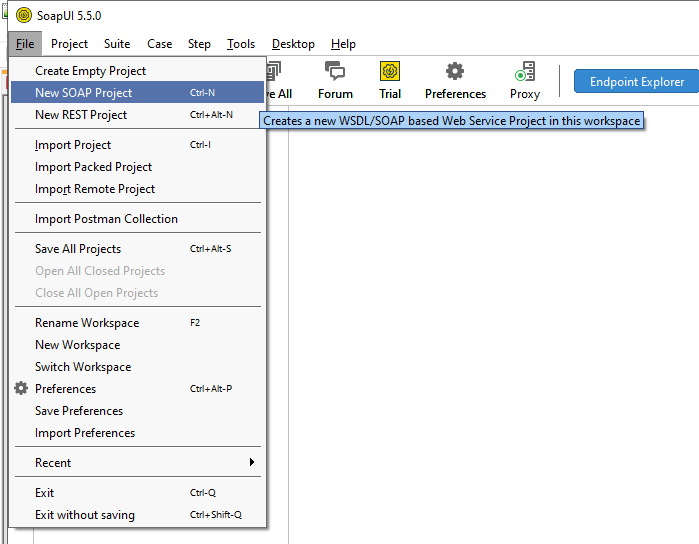This screenshot has height=544, width=699.
Task: Choose New Workspace
Action: point(137,345)
